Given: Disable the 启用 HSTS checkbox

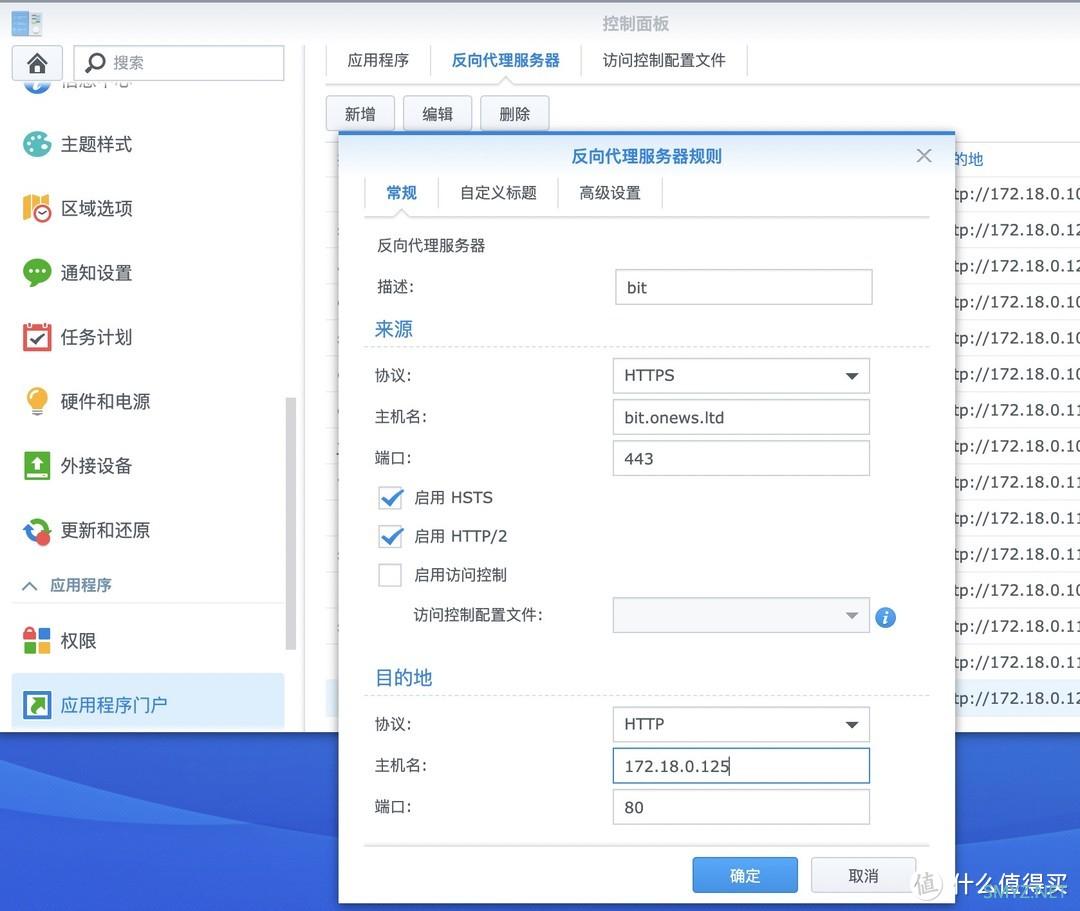Looking at the screenshot, I should tap(390, 498).
